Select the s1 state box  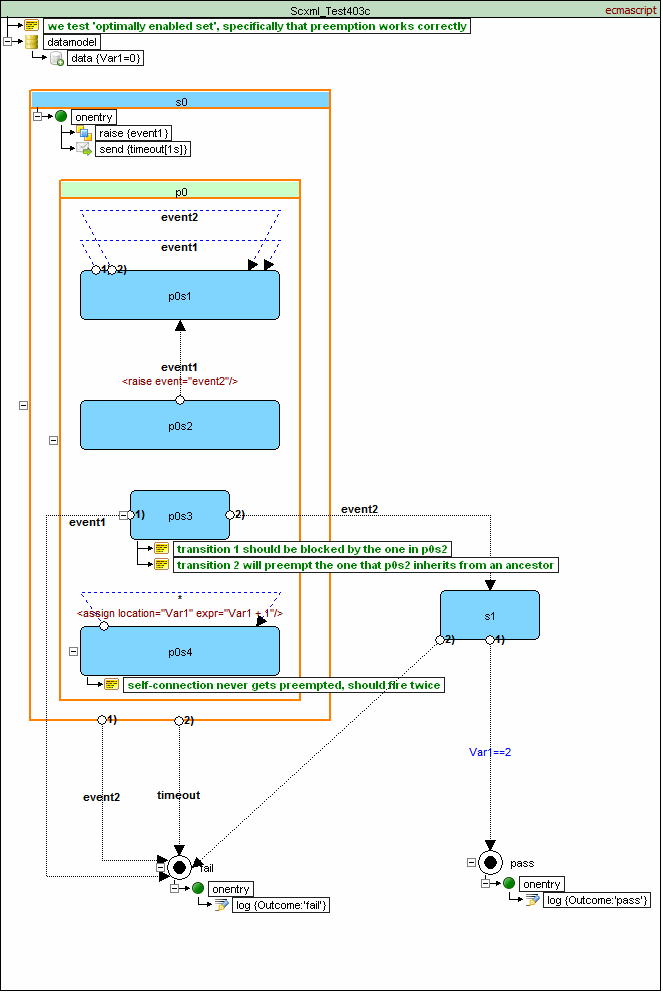tap(489, 614)
